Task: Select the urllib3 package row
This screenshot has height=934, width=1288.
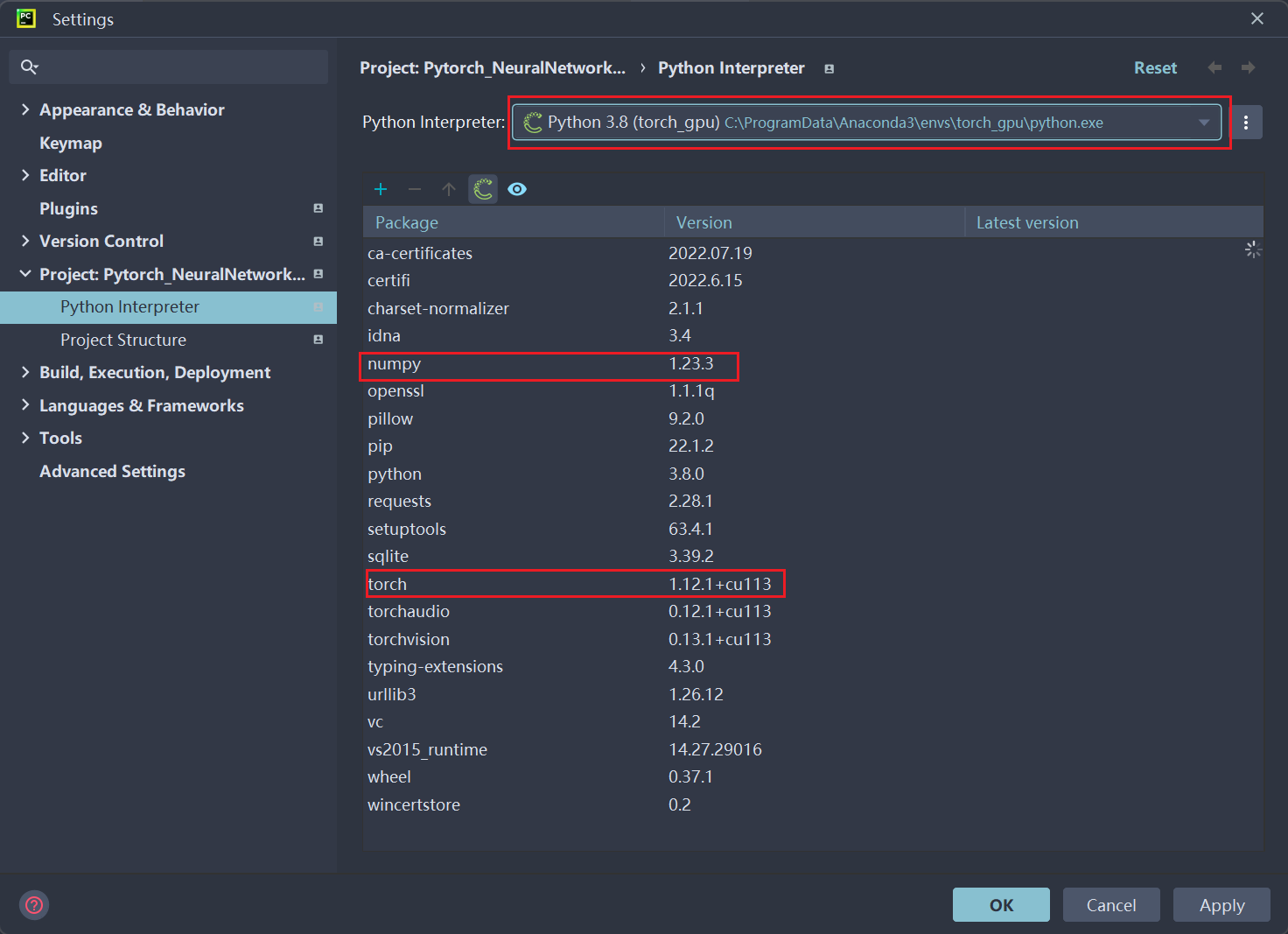Action: (813, 694)
